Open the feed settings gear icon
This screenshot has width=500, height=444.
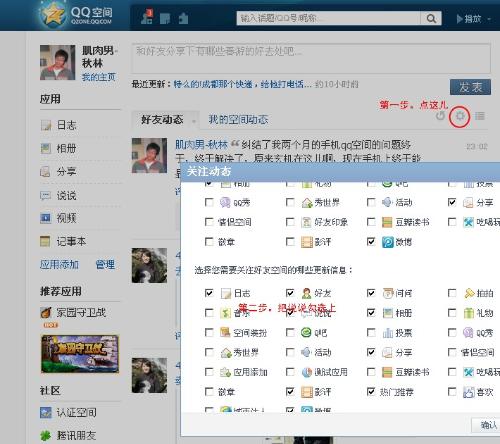click(460, 116)
